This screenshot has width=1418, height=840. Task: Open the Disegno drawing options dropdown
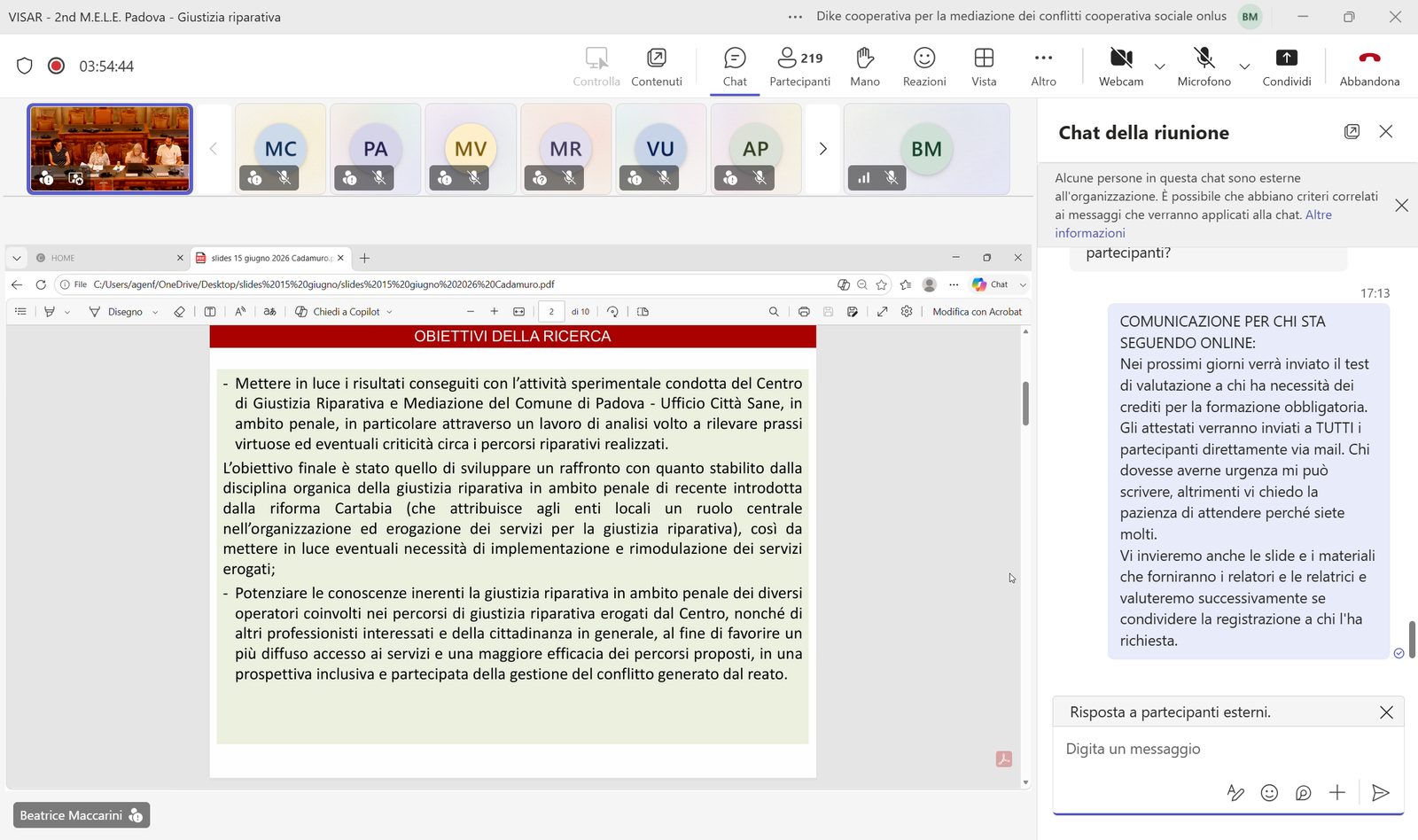pos(155,312)
